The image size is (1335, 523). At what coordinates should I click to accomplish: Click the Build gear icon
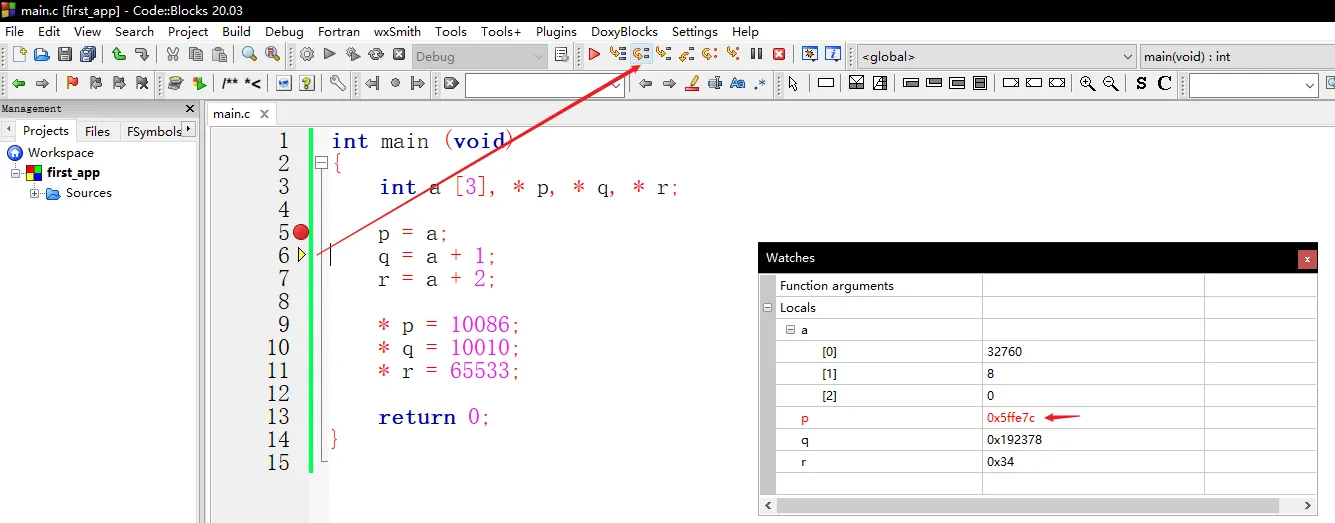[x=307, y=56]
